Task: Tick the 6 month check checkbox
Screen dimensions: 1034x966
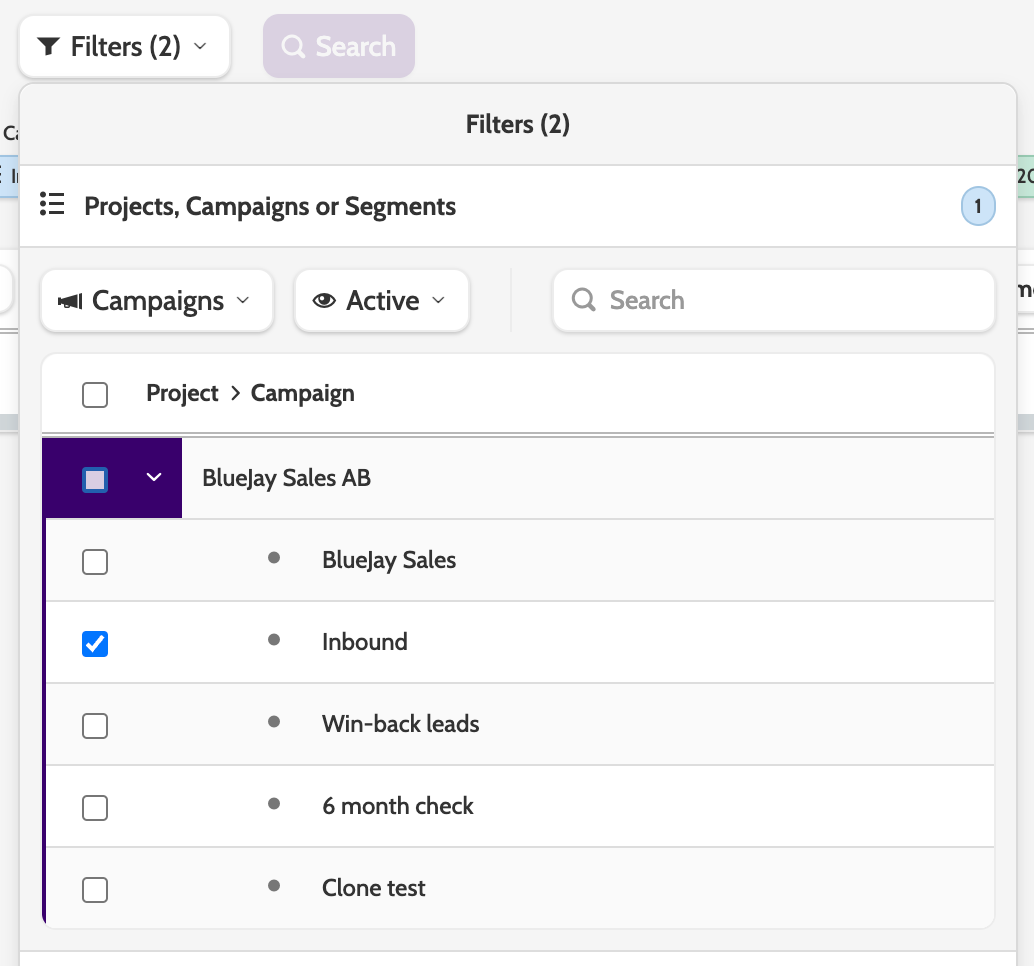Action: click(95, 808)
